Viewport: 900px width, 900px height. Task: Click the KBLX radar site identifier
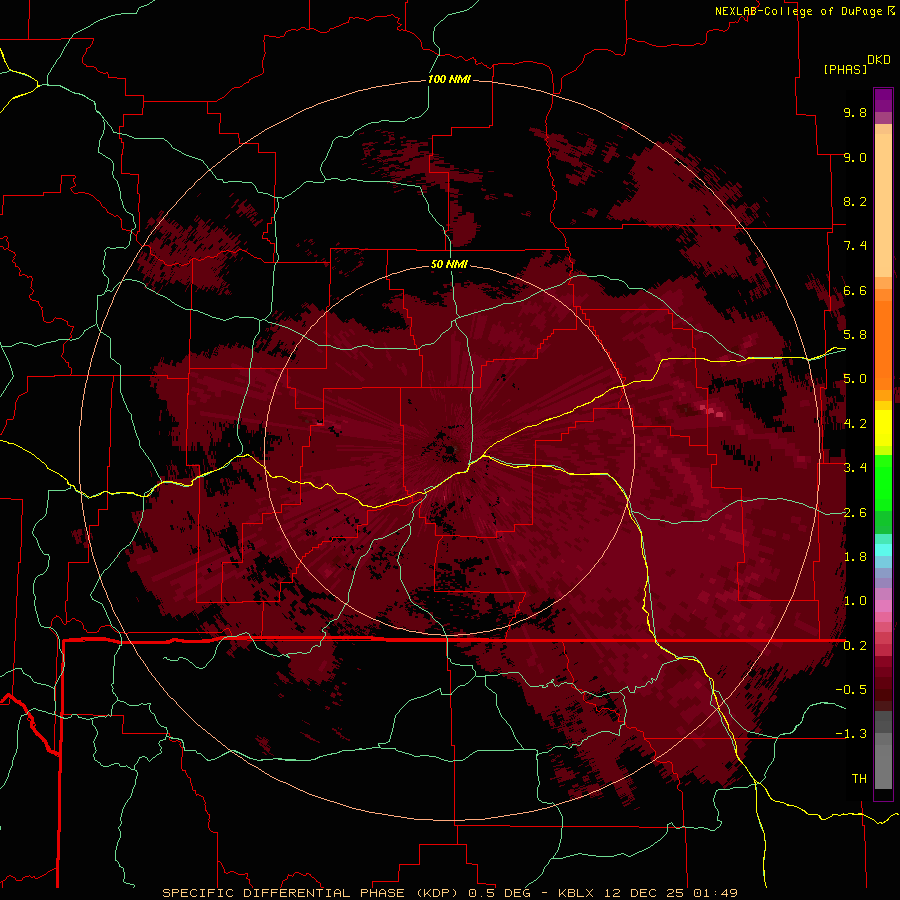point(576,893)
